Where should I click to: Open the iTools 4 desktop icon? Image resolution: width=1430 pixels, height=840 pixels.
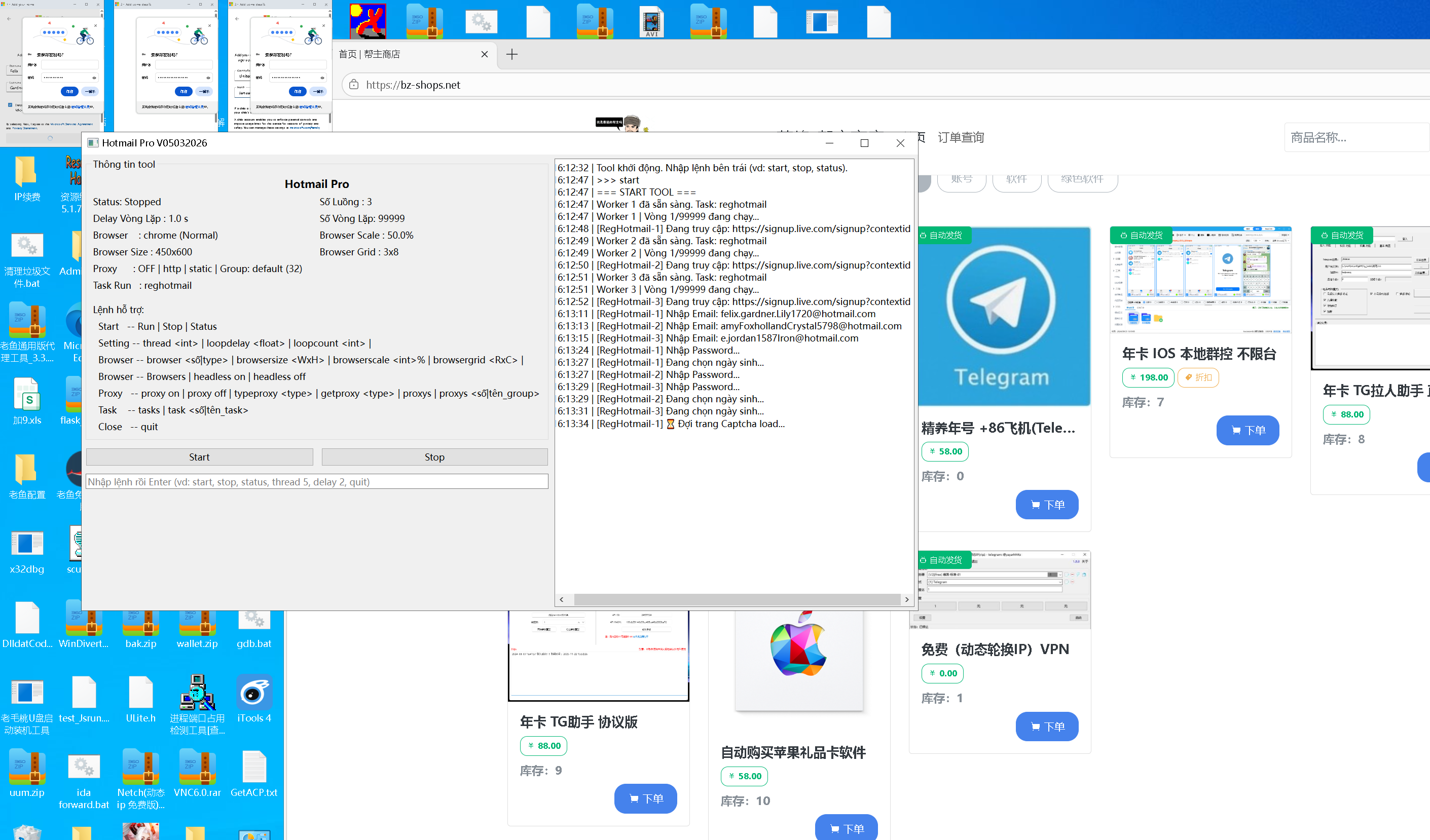pos(253,693)
